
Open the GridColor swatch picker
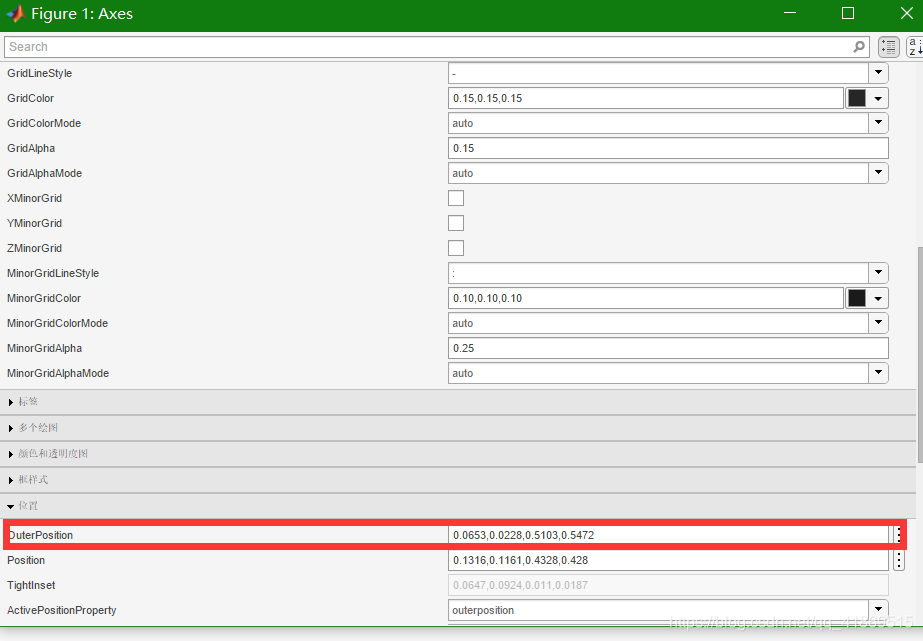tap(867, 98)
